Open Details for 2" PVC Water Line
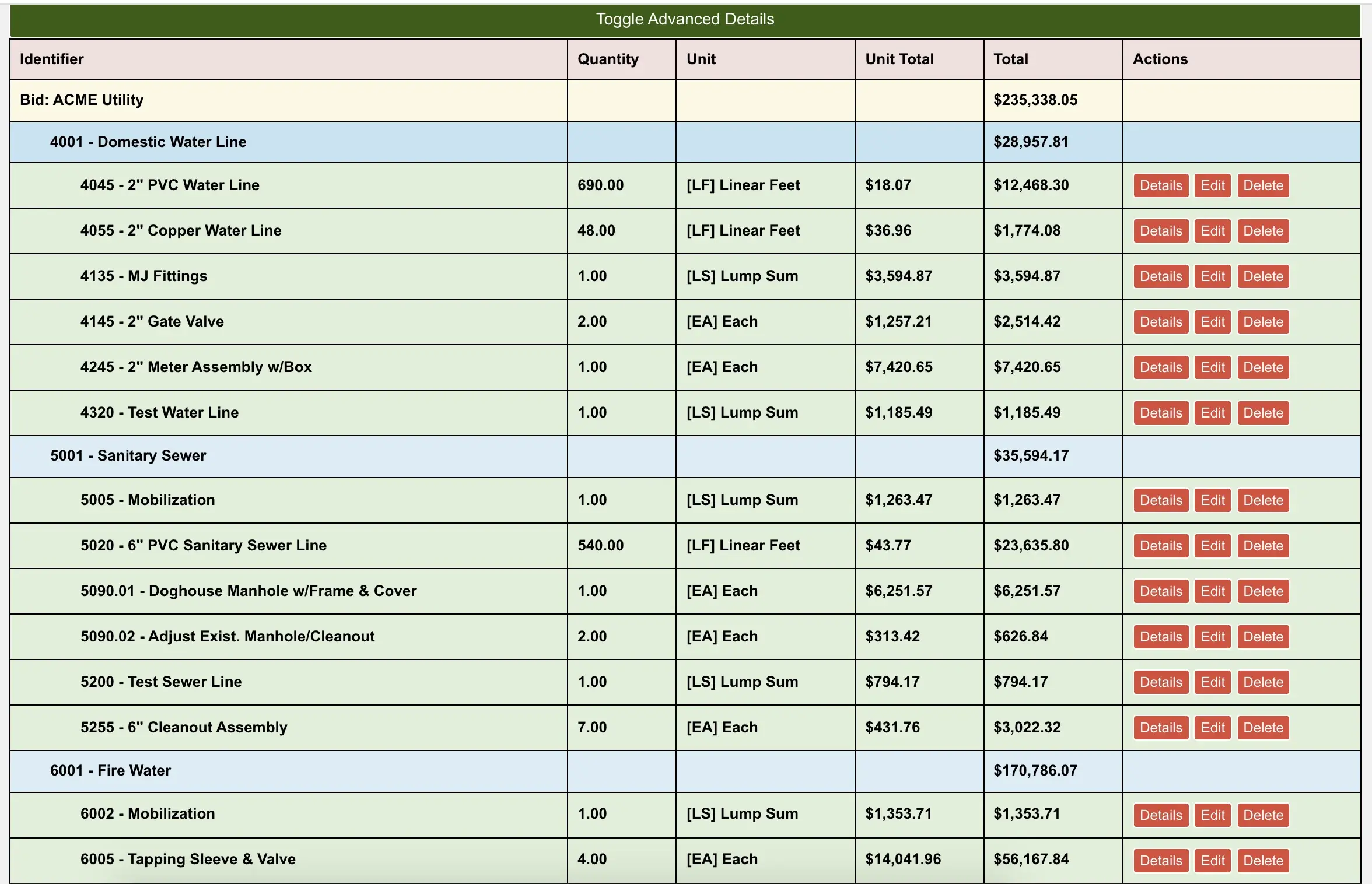Image resolution: width=1372 pixels, height=884 pixels. coord(1160,185)
